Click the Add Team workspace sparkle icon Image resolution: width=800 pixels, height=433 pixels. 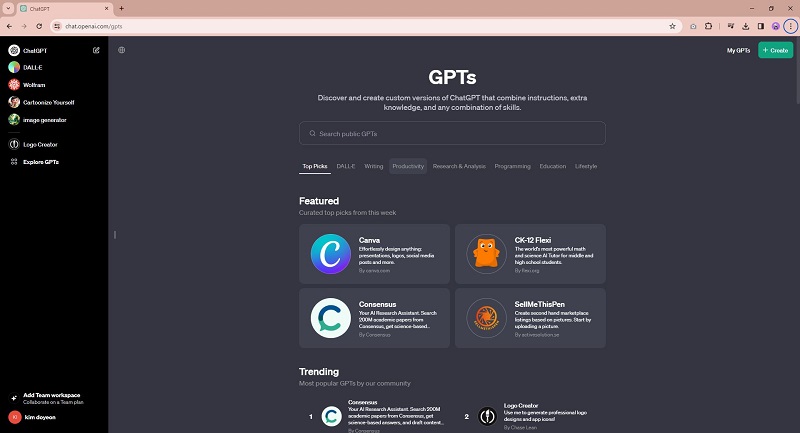[x=14, y=398]
